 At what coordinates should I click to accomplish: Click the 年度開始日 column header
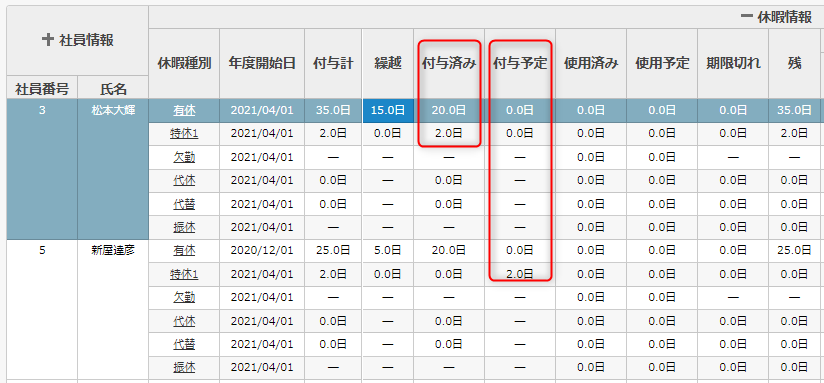coord(262,64)
